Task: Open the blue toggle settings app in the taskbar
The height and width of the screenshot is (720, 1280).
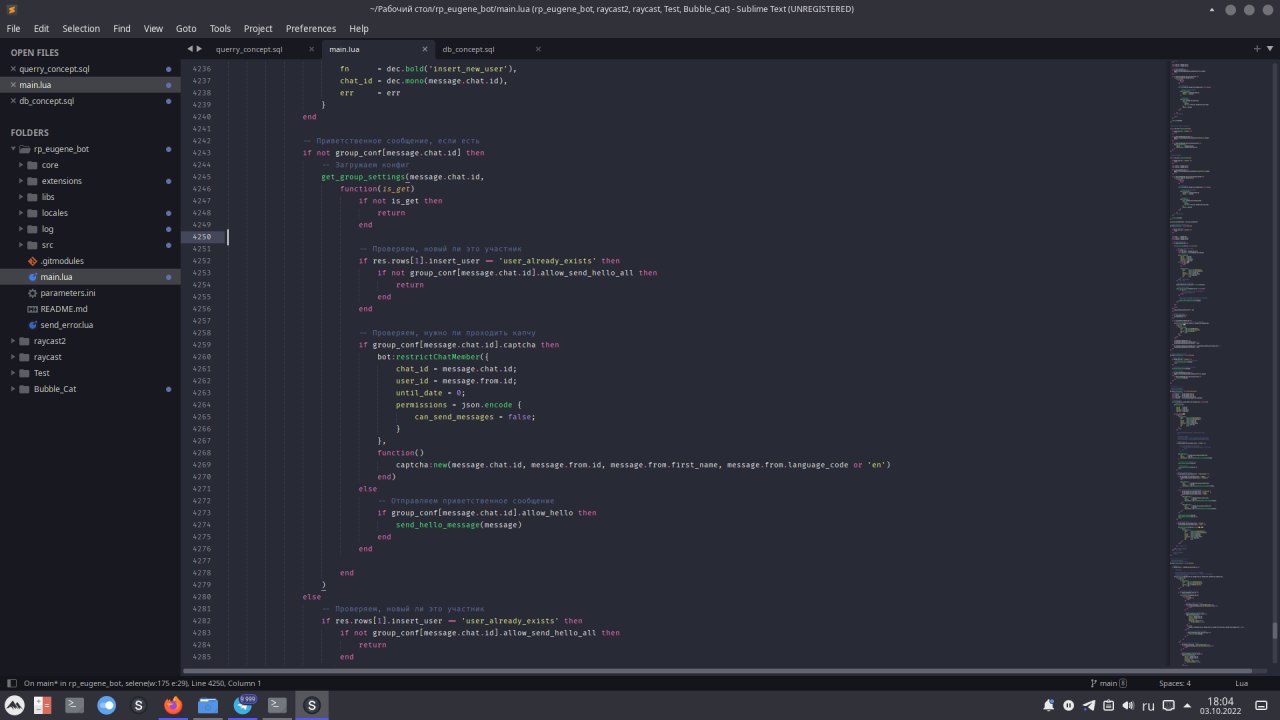Action: (106, 705)
